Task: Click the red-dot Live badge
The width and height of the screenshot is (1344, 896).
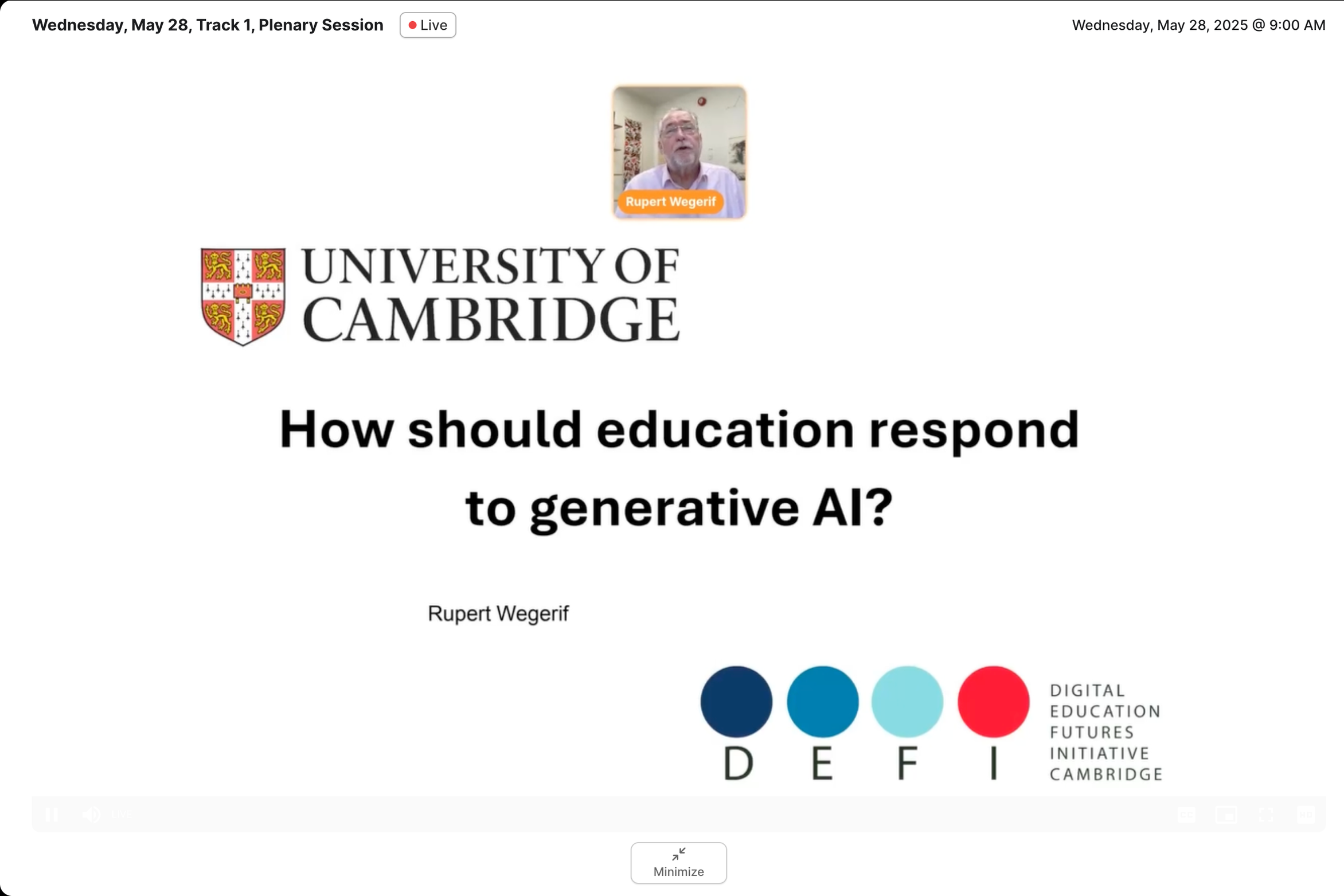Action: point(428,25)
